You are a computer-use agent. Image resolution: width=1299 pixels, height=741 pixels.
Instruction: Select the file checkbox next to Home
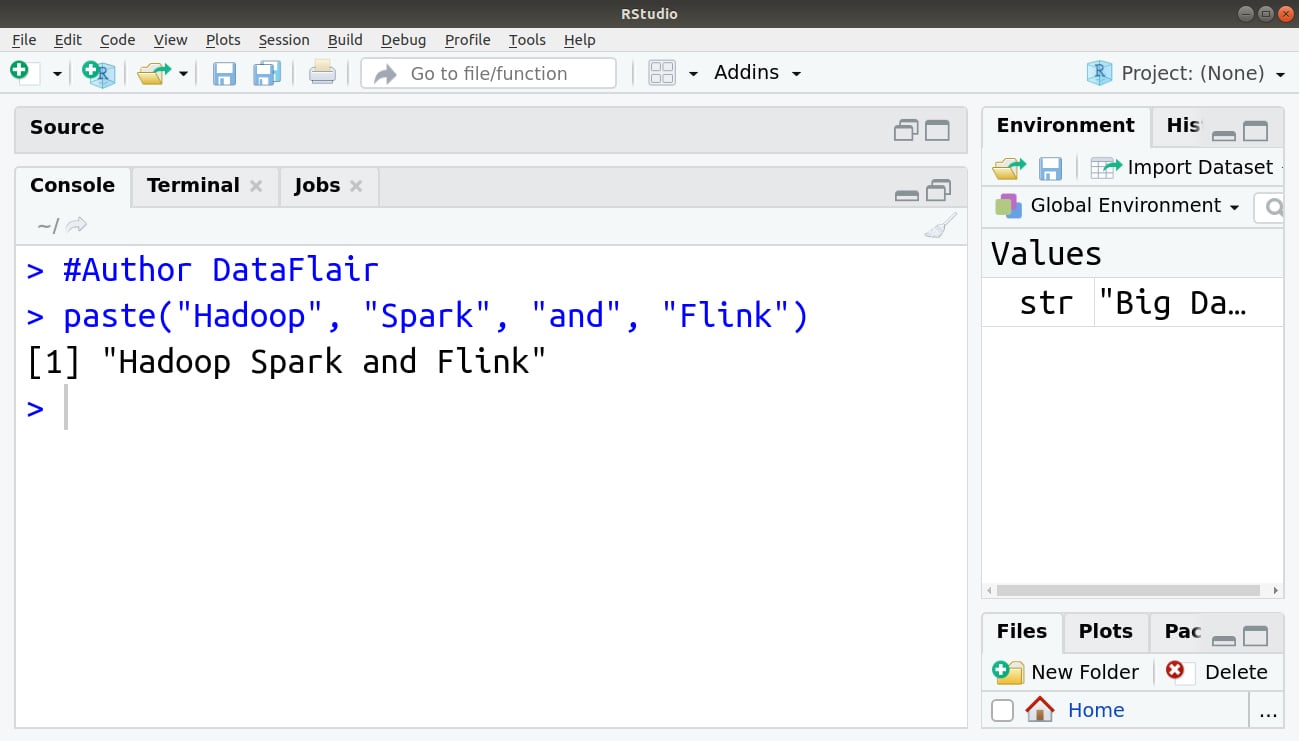pyautogui.click(x=1002, y=710)
